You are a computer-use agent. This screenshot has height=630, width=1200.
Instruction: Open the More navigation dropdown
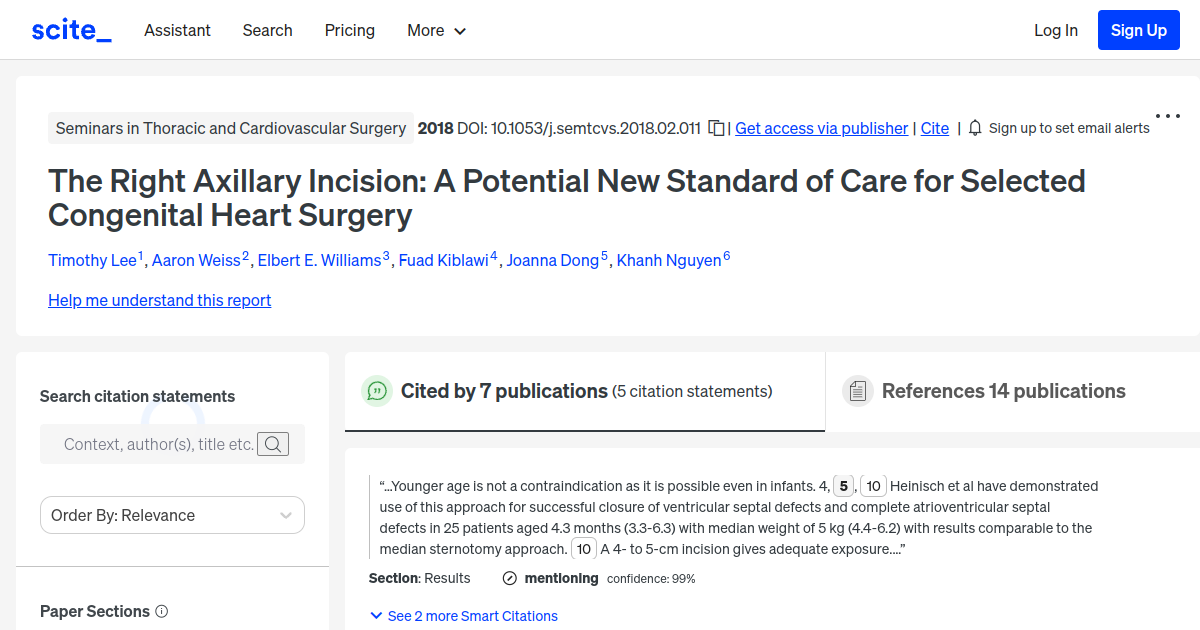[x=436, y=30]
